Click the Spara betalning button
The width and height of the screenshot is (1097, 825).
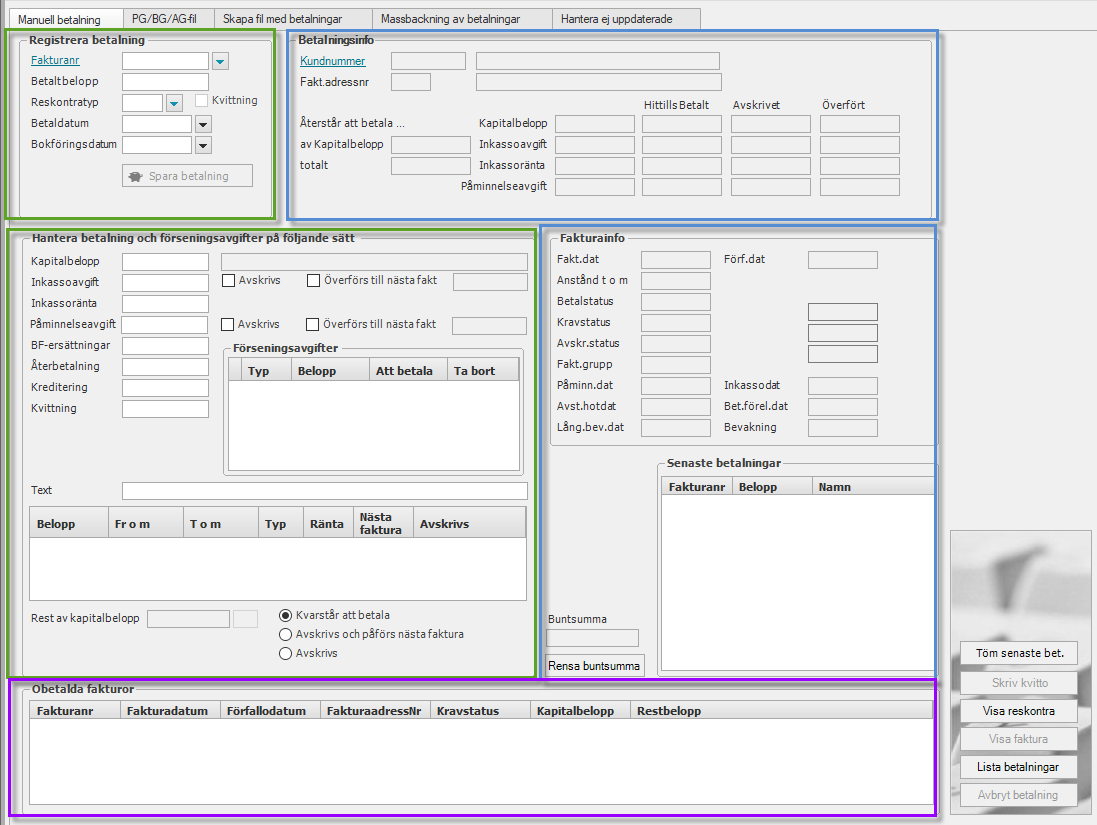pyautogui.click(x=187, y=176)
